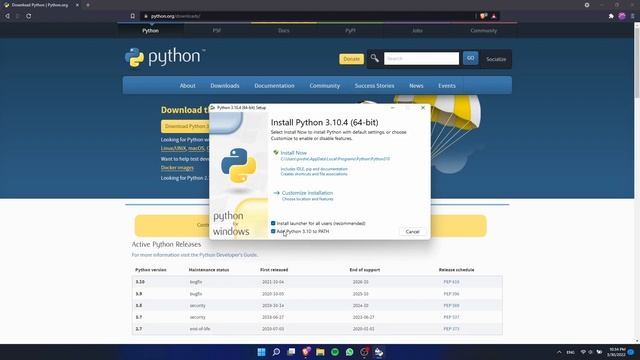Open PEP 596 release schedule link
Screen dimensions: 640x360
click(451, 294)
